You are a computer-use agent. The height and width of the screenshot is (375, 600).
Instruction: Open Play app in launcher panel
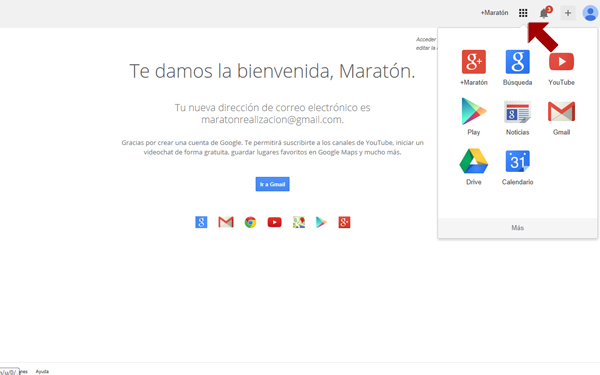click(474, 117)
